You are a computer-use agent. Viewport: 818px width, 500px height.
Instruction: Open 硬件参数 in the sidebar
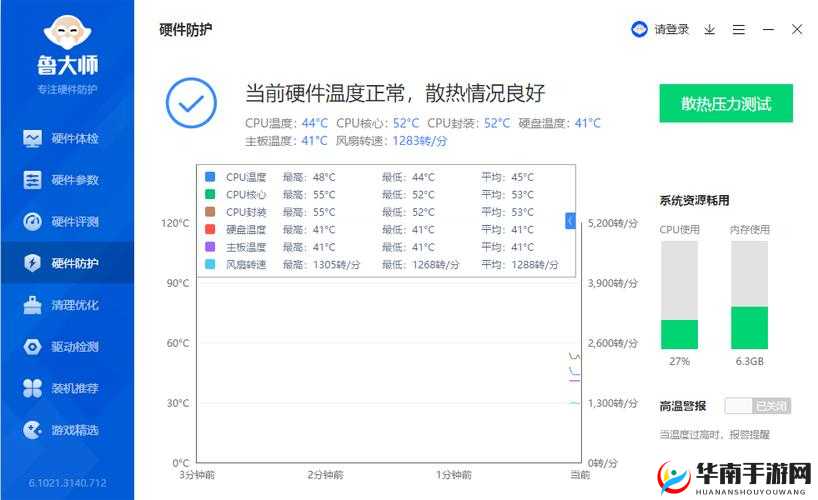point(67,180)
